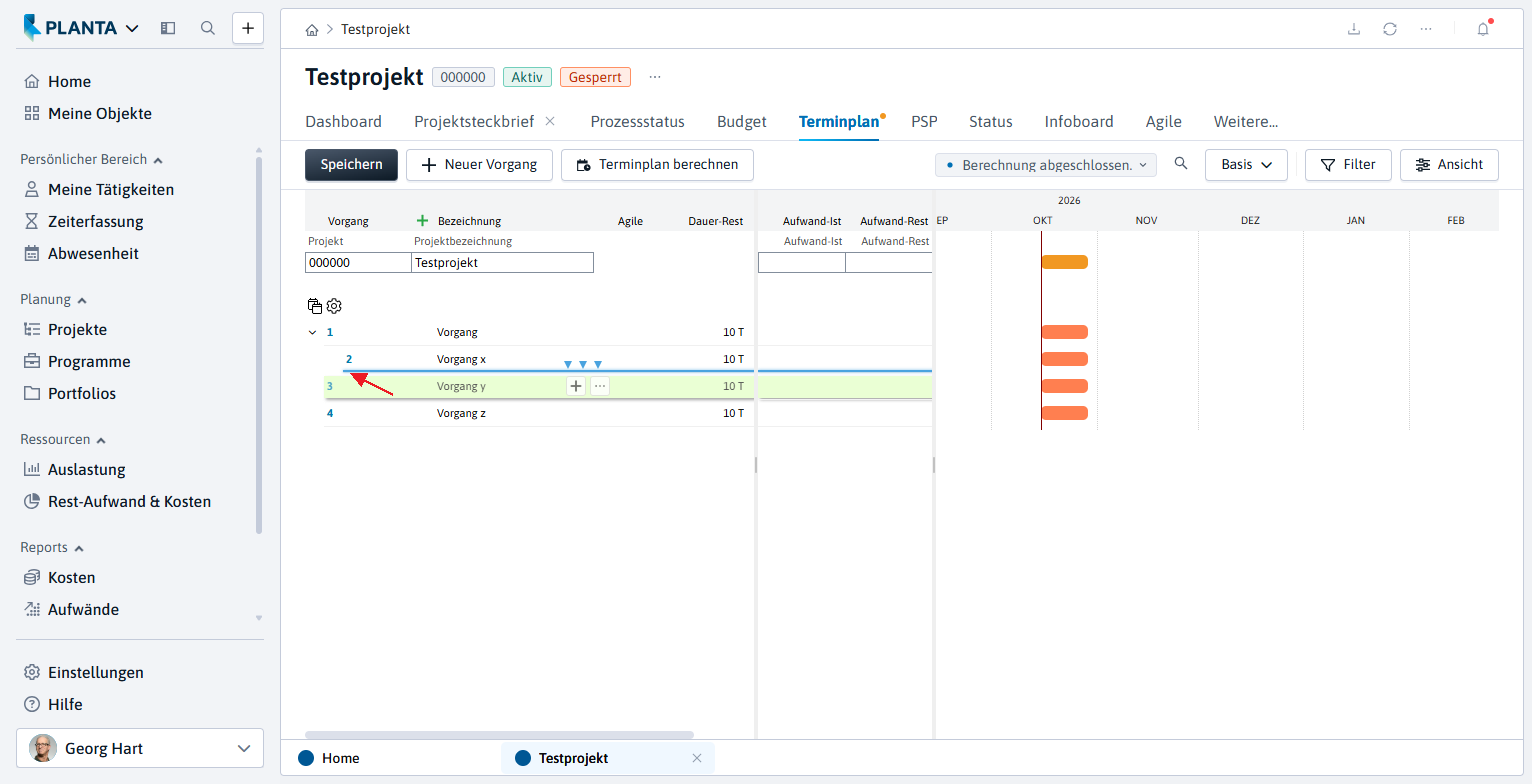Collapse the Reports section

79,548
